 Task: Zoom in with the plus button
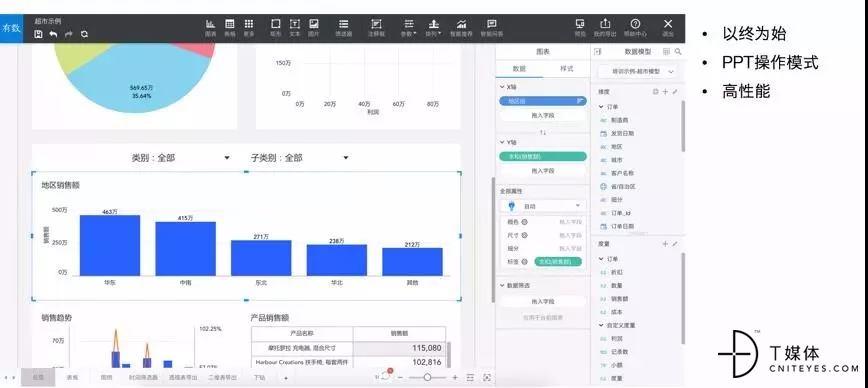[455, 377]
